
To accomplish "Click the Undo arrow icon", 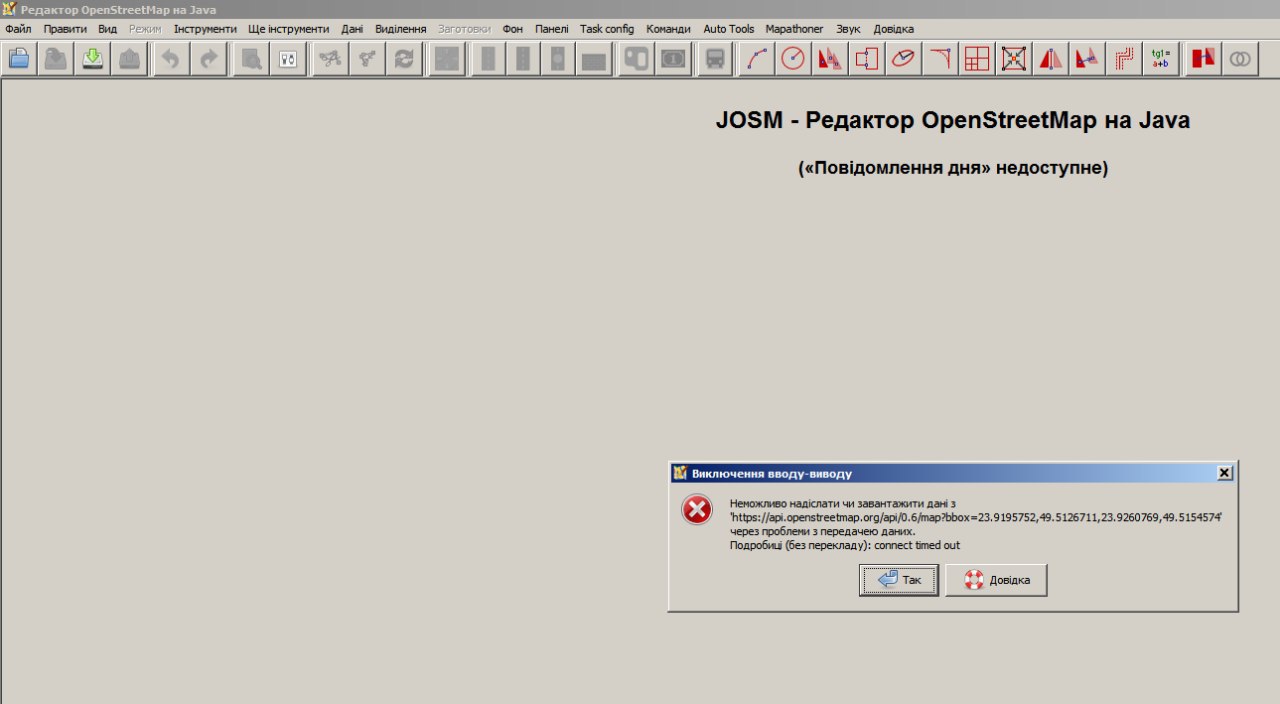I will (171, 59).
